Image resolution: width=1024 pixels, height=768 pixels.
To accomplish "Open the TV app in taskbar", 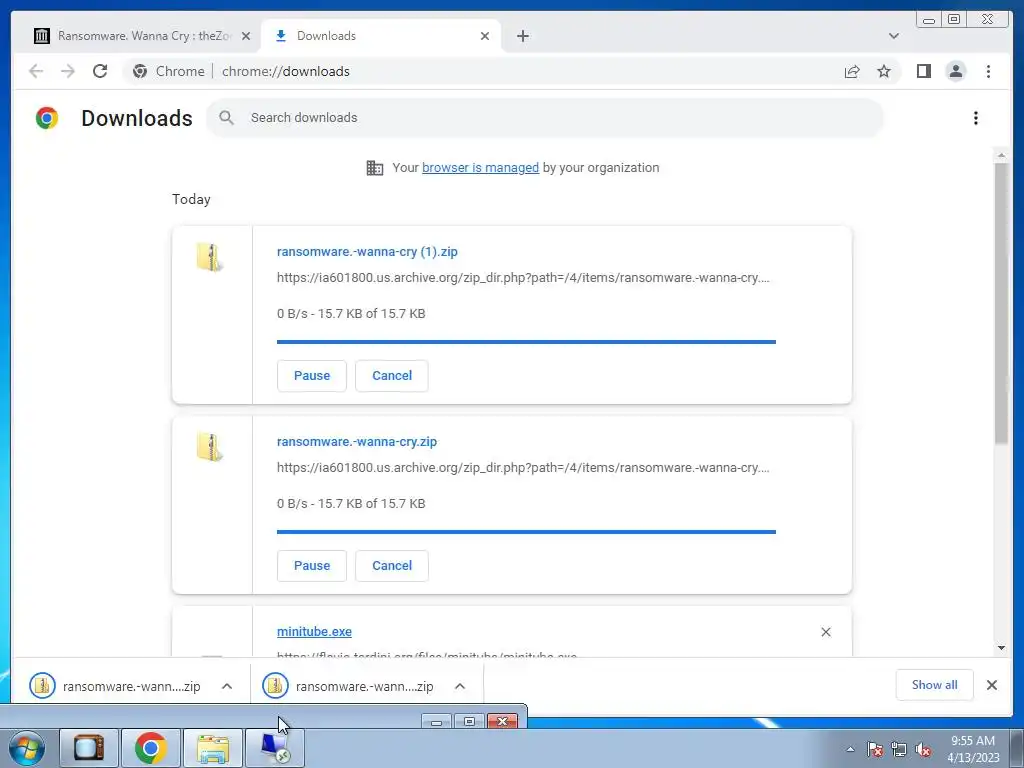I will pos(89,748).
